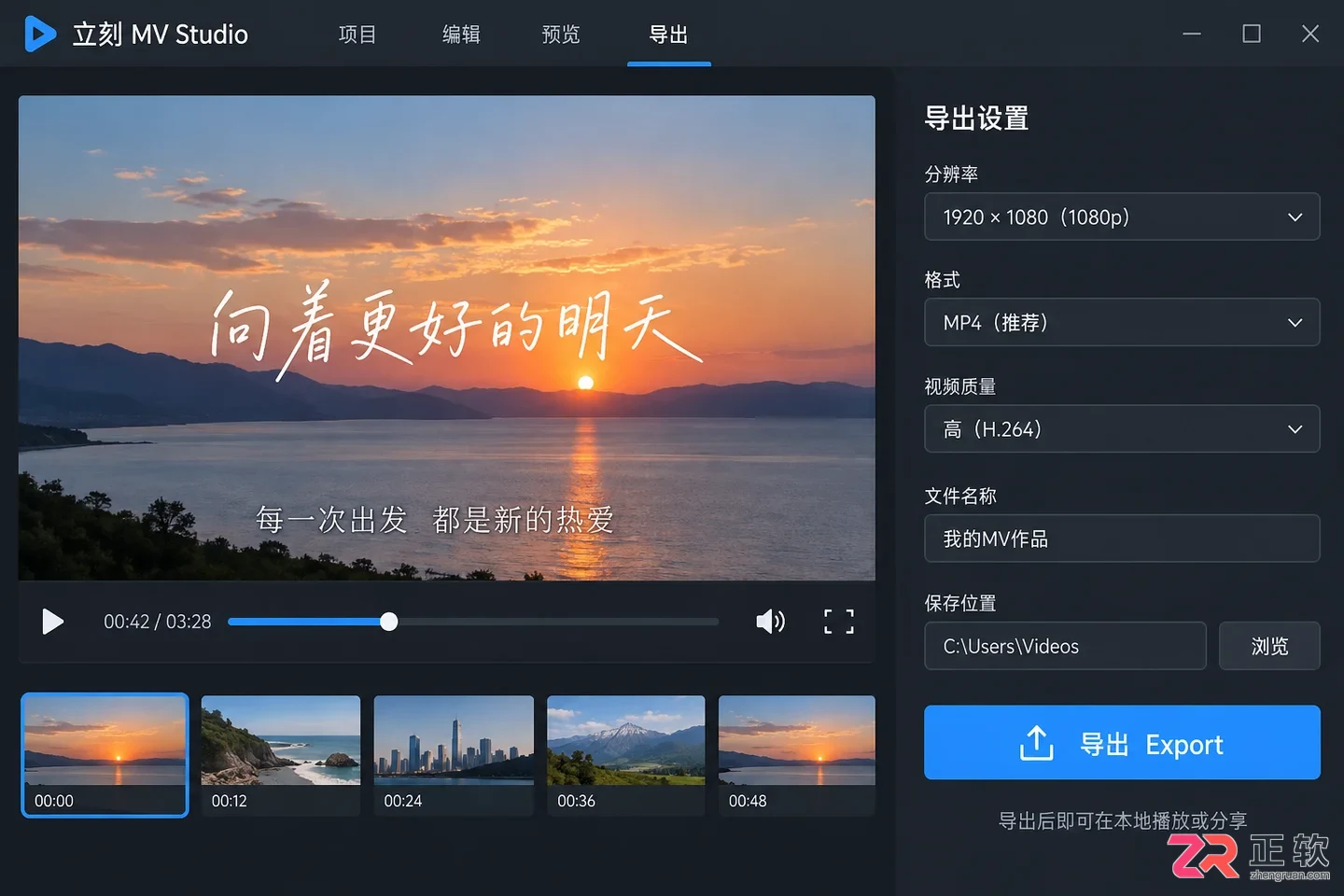Maximize the MV Studio window

click(1252, 34)
